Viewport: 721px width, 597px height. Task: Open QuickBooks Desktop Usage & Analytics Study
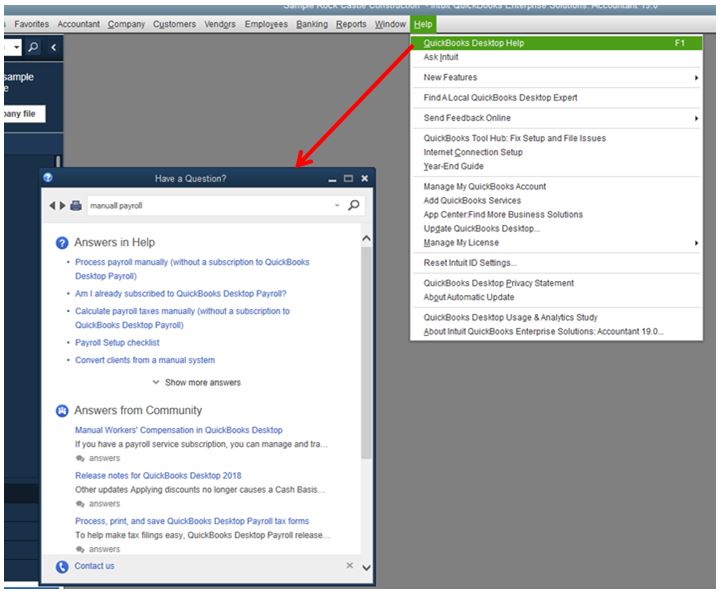[x=556, y=317]
